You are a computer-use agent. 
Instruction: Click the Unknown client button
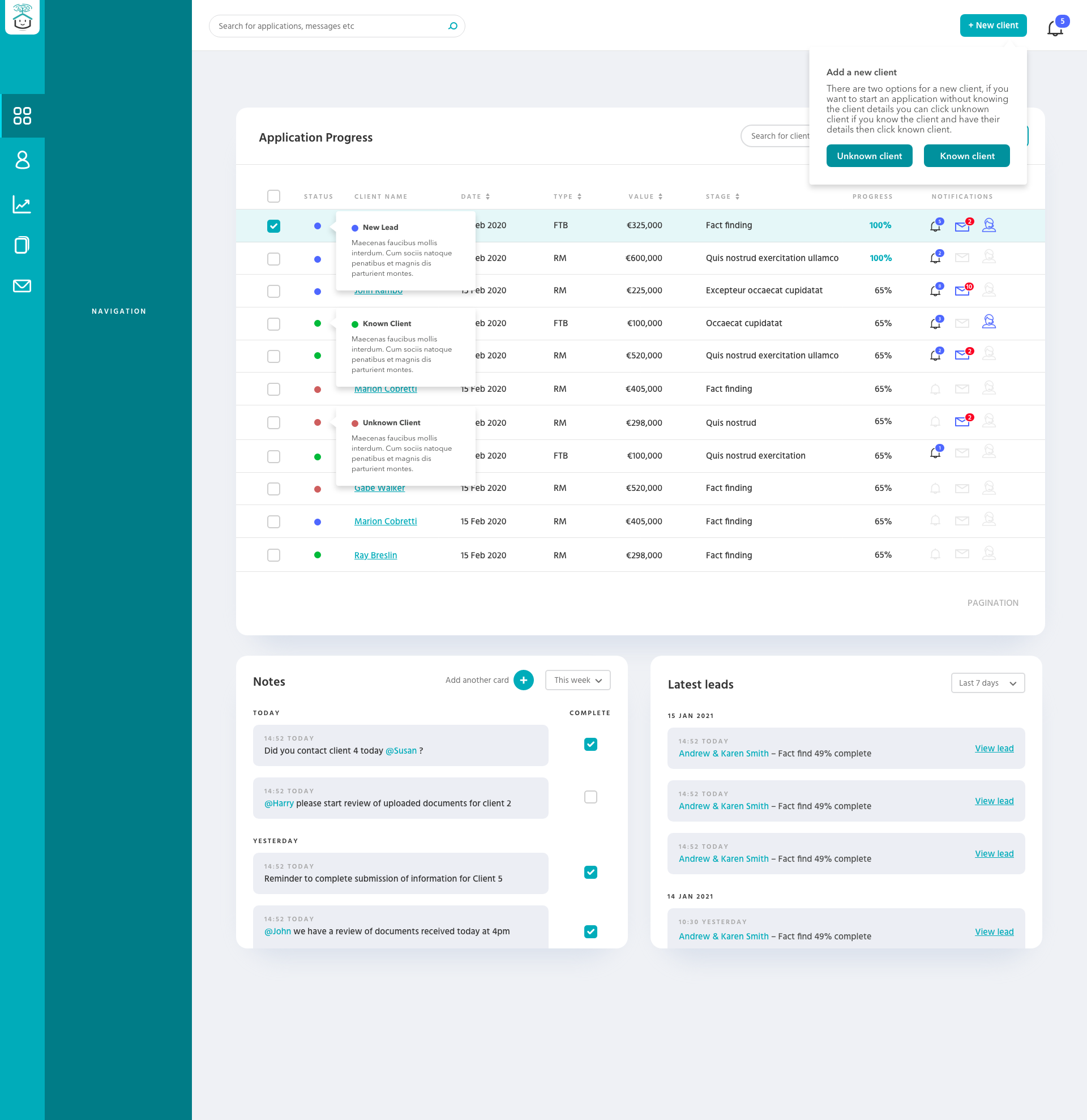[x=869, y=156]
